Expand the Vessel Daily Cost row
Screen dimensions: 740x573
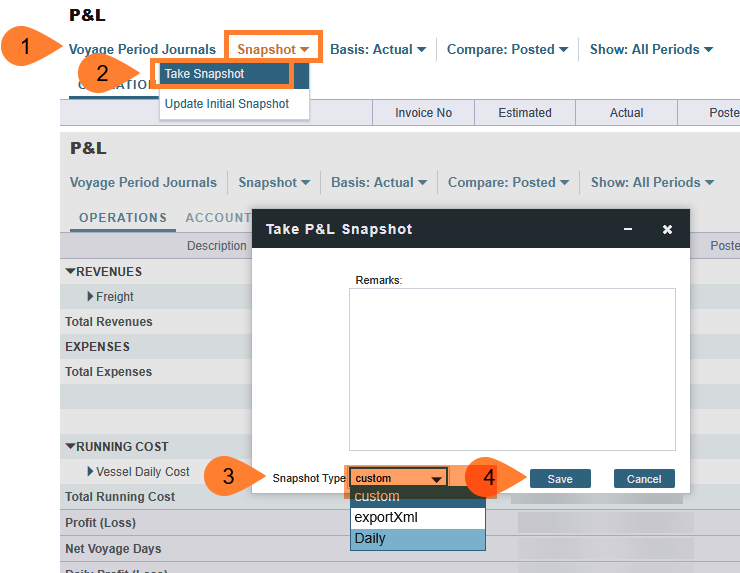(90, 472)
